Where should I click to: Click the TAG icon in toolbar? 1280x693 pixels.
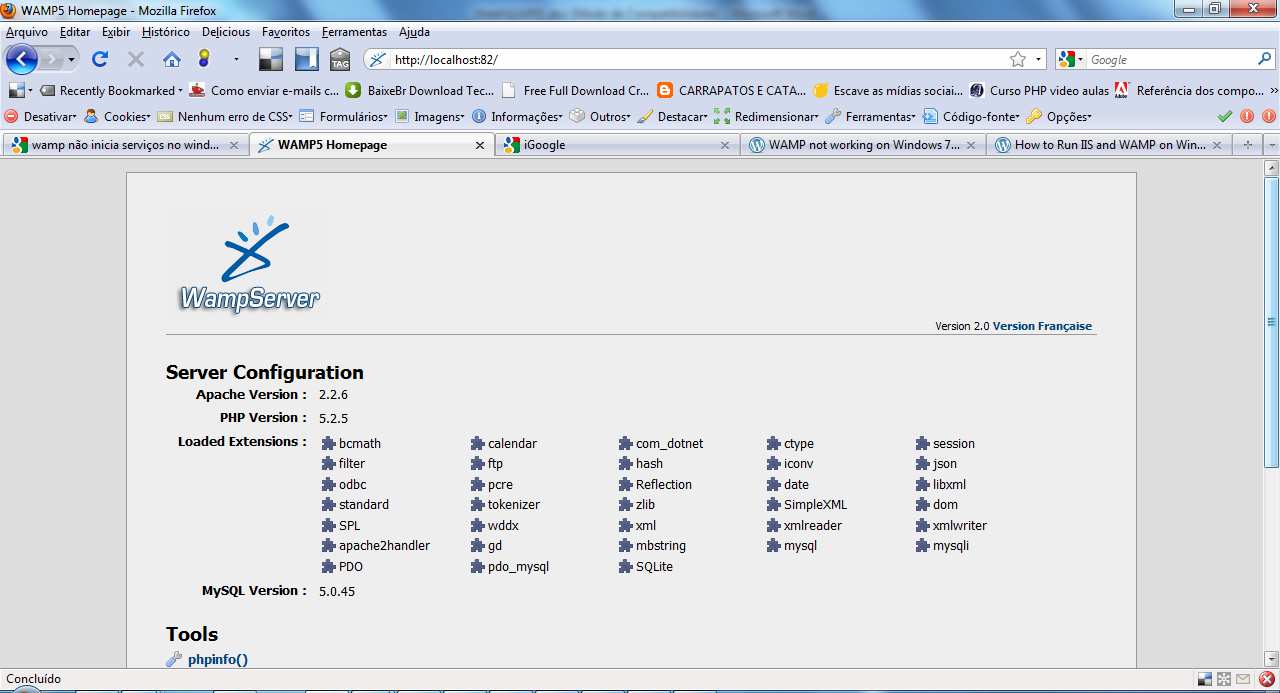click(340, 59)
